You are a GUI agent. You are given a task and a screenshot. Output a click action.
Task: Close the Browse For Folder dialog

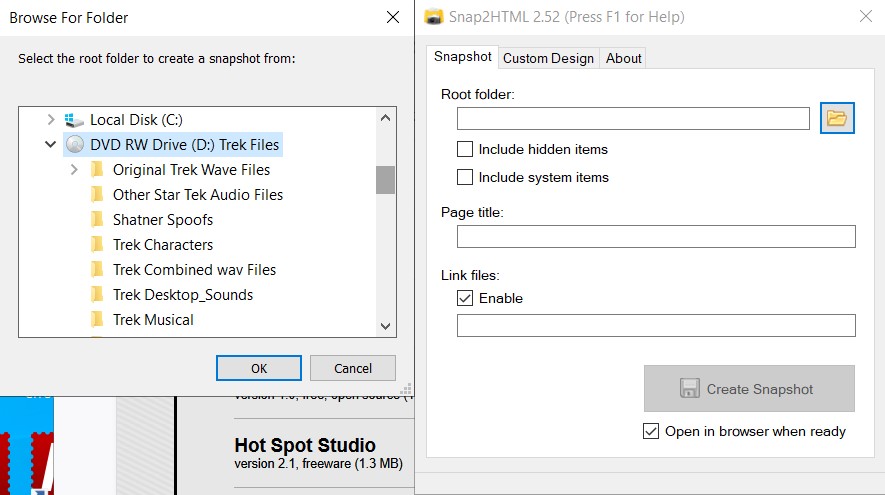(393, 17)
